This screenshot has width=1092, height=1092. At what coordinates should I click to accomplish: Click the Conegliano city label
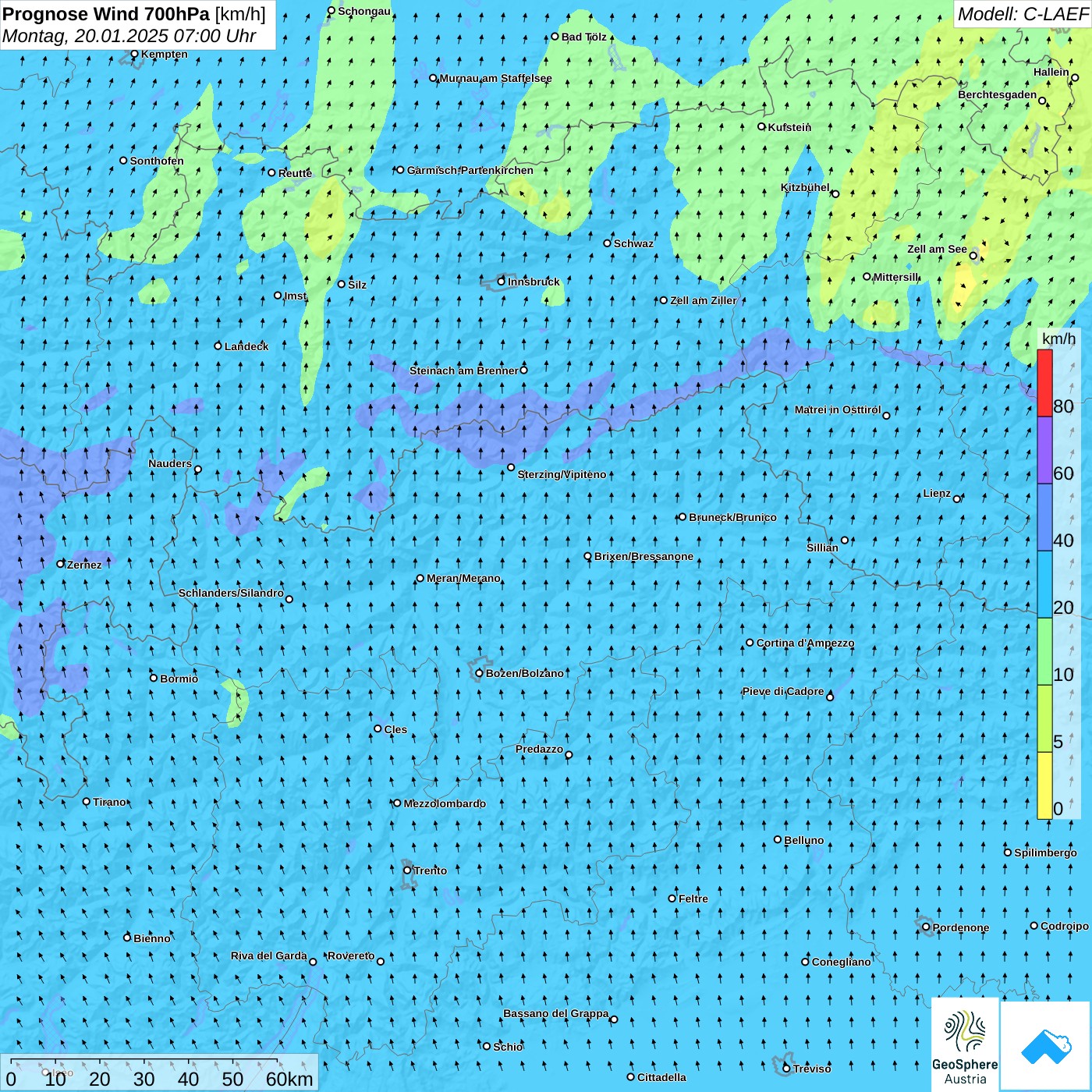[x=841, y=962]
